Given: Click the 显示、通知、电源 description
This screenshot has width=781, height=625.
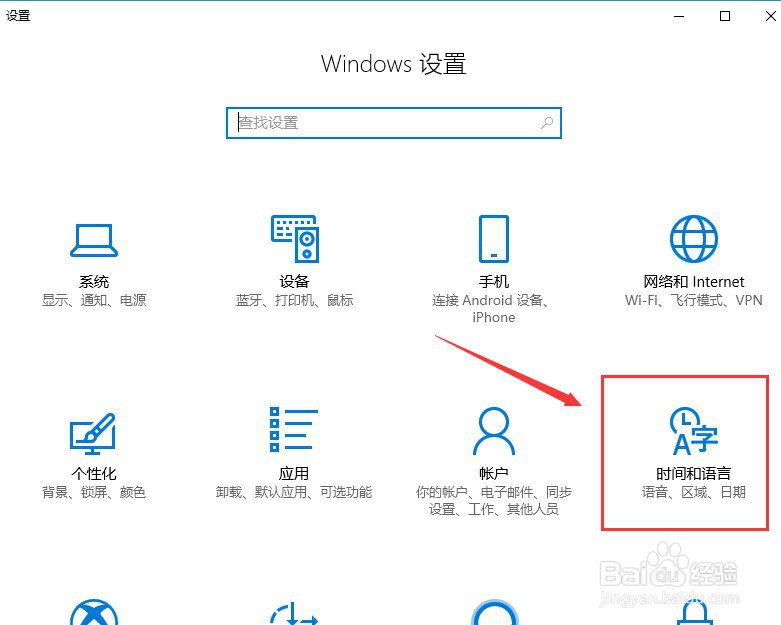Looking at the screenshot, I should point(94,300).
